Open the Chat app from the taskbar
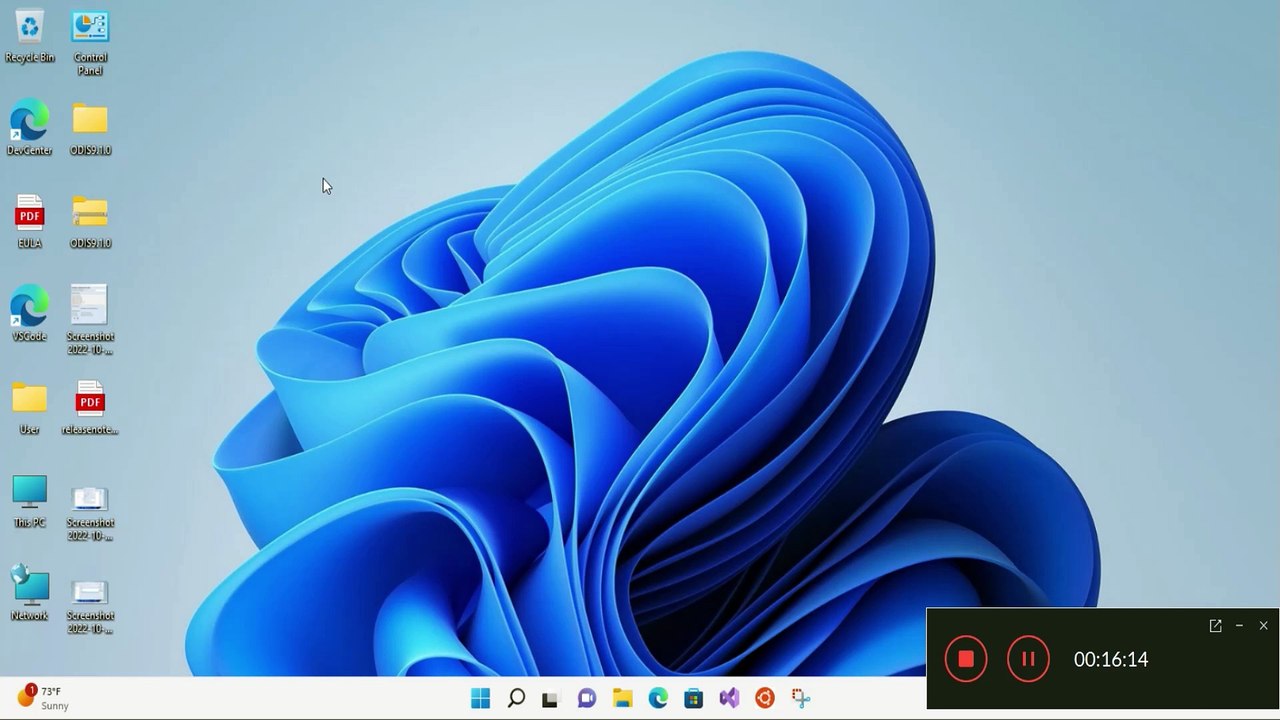This screenshot has width=1280, height=720. [x=587, y=698]
